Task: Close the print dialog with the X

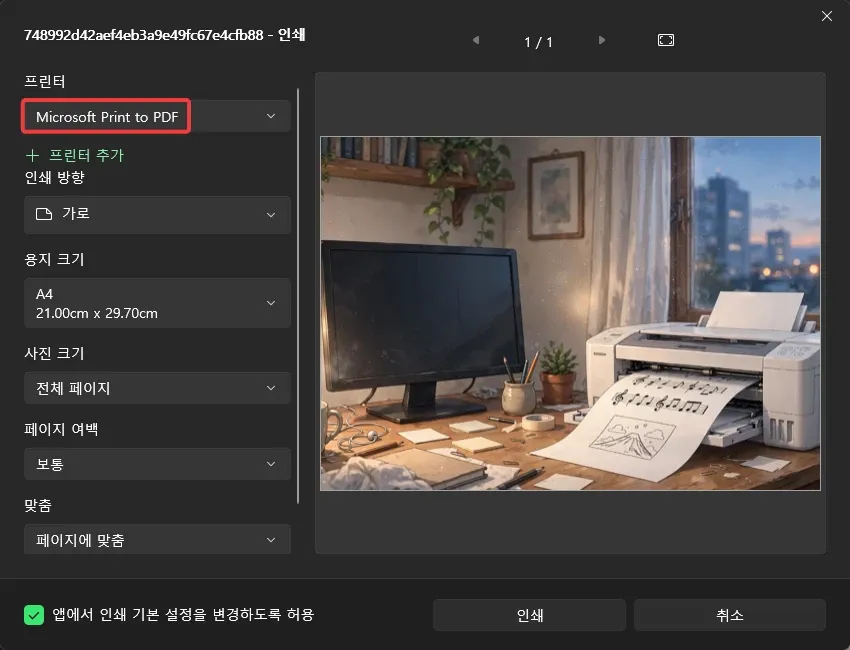Action: click(x=827, y=16)
